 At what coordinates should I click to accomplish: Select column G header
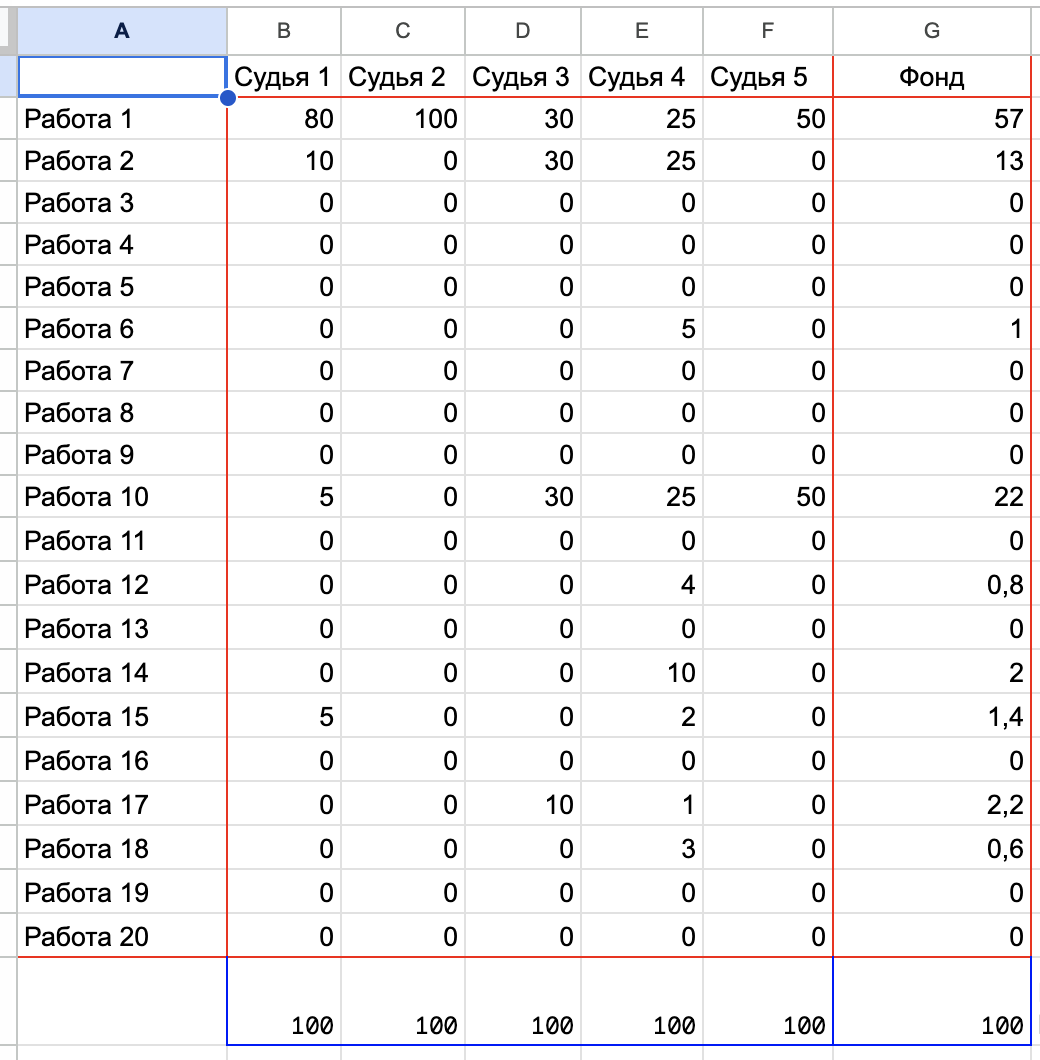(932, 31)
